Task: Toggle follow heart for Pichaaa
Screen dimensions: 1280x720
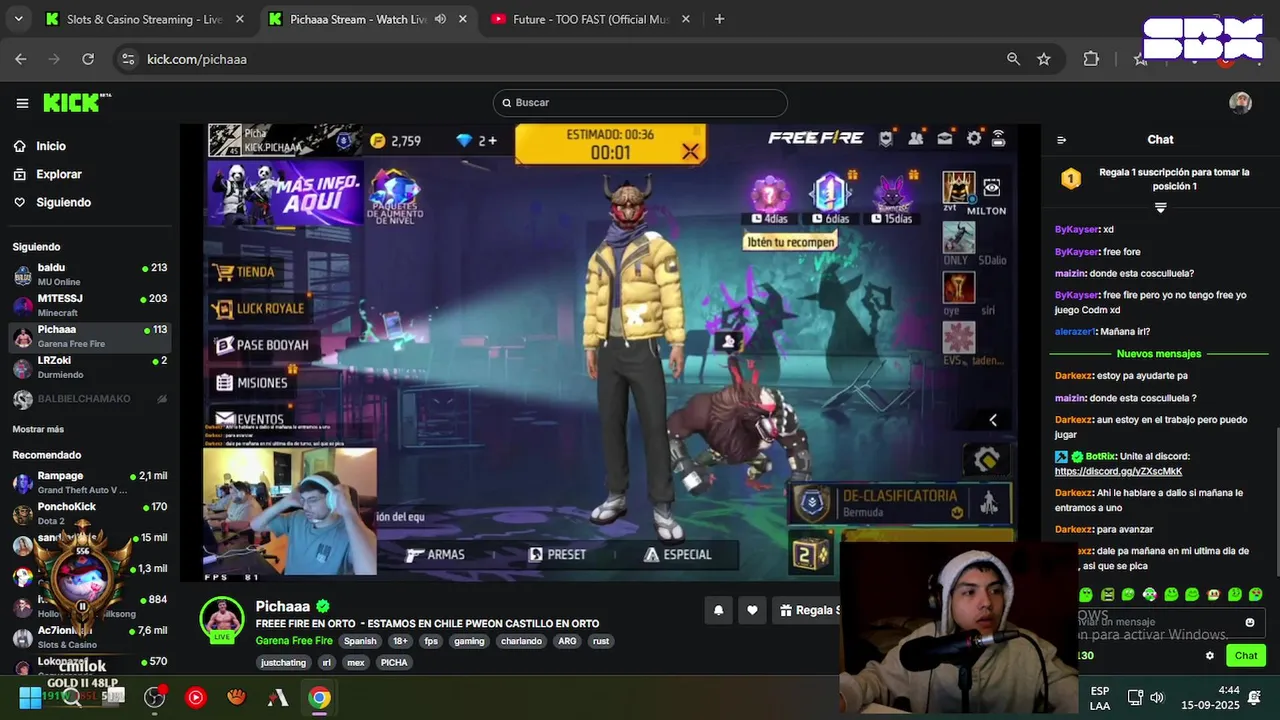Action: [752, 610]
